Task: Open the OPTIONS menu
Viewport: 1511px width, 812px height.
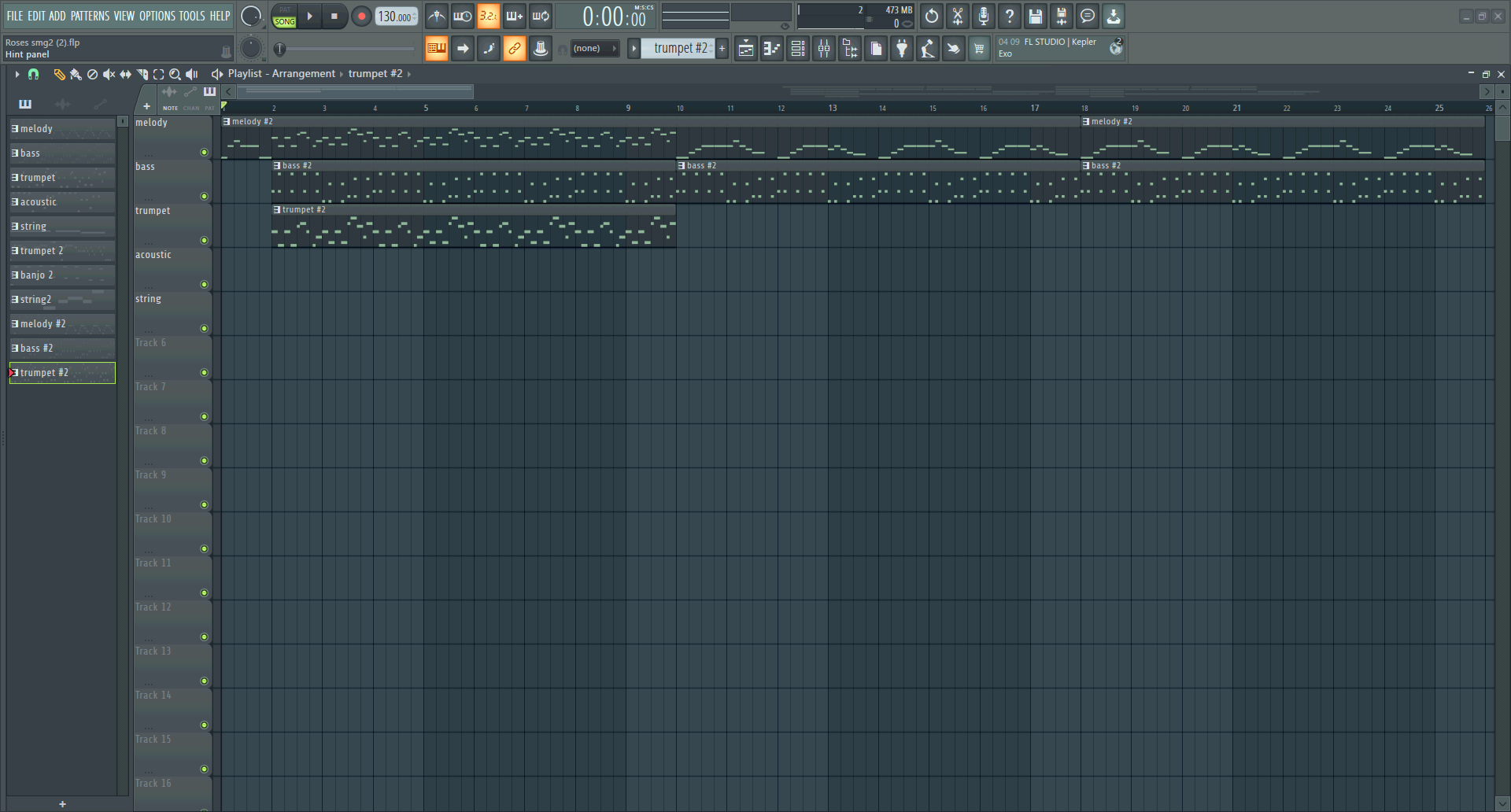Action: click(157, 16)
